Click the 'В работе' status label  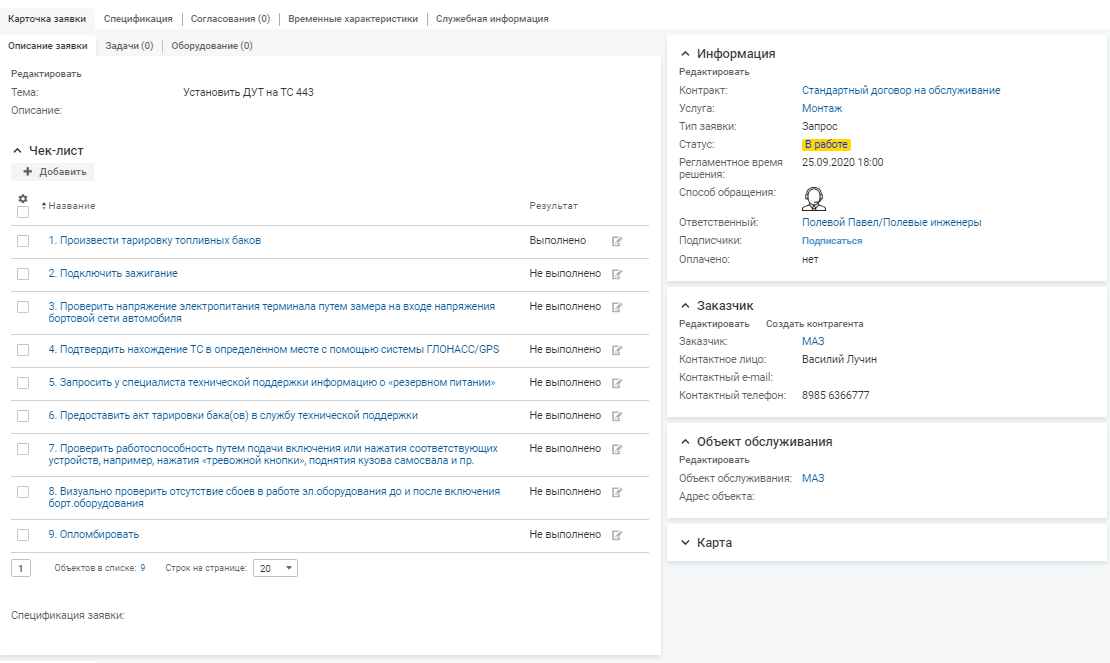826,144
